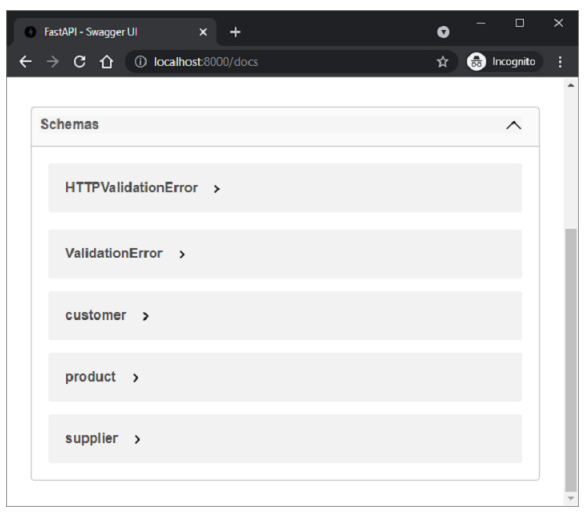Click the product model name
The height and width of the screenshot is (516, 586).
(x=90, y=377)
